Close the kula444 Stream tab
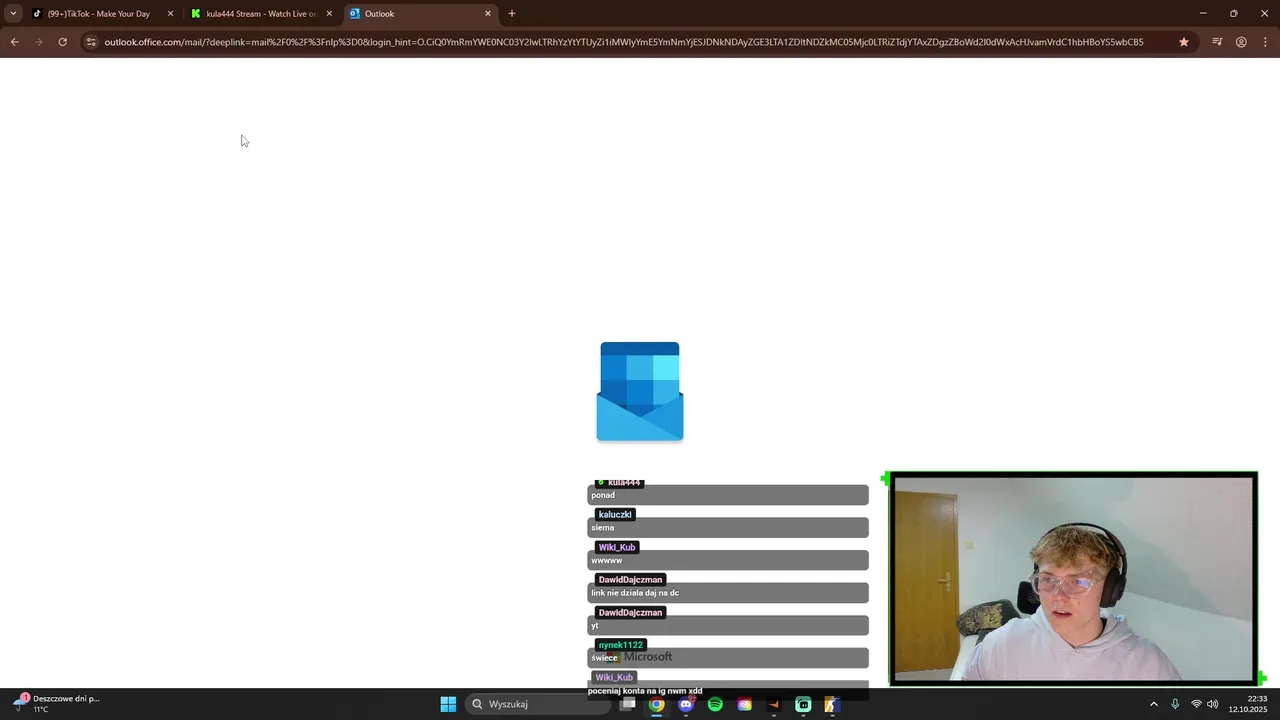1280x720 pixels. click(x=329, y=14)
